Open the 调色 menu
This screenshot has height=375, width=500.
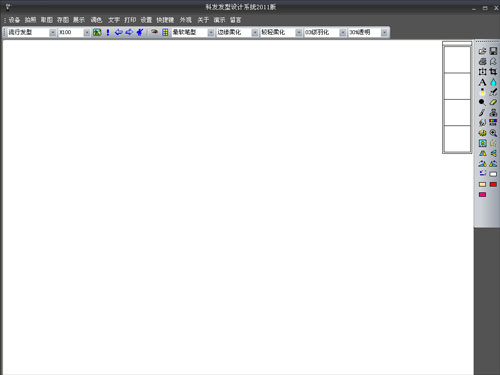tap(96, 20)
